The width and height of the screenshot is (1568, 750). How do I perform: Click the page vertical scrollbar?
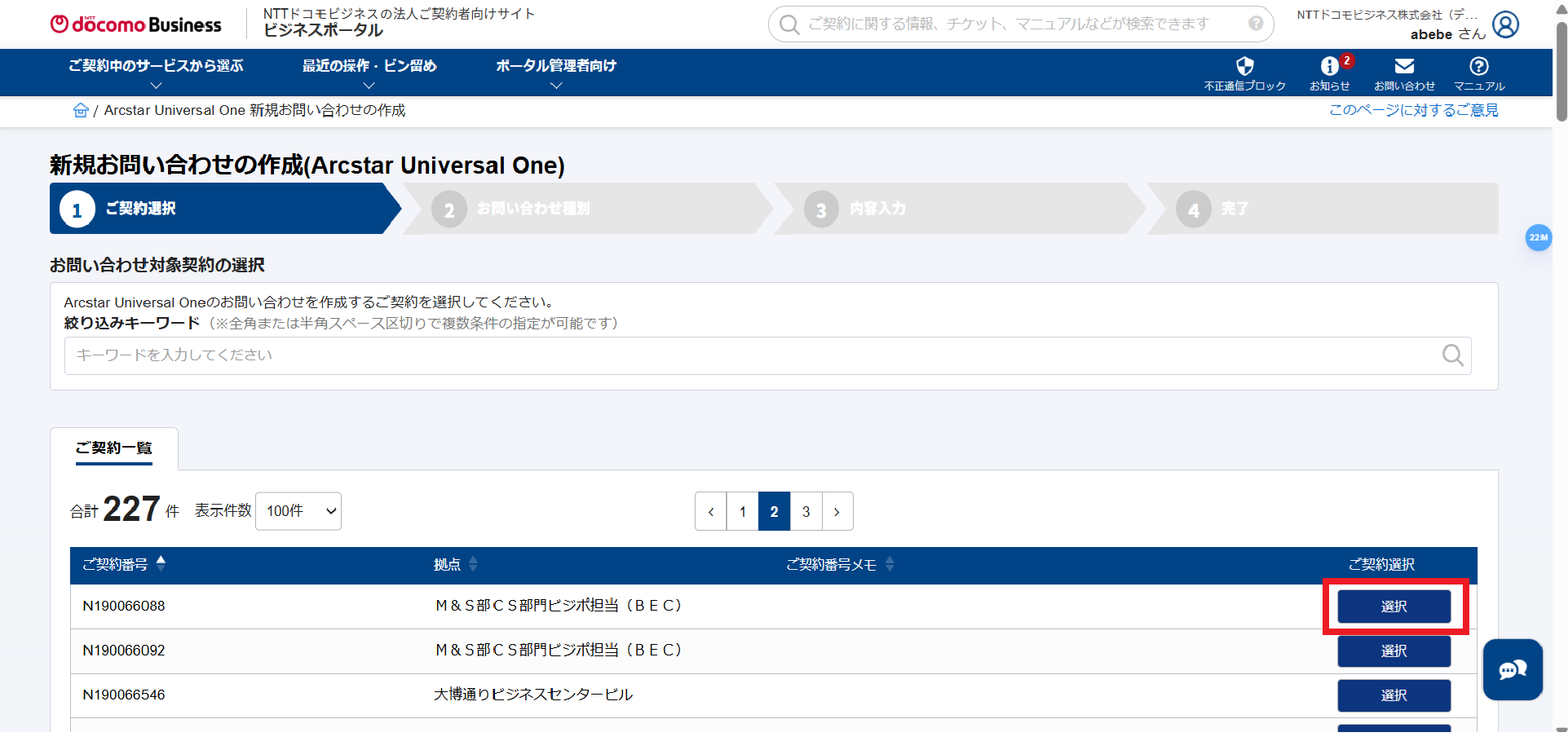click(1561, 72)
